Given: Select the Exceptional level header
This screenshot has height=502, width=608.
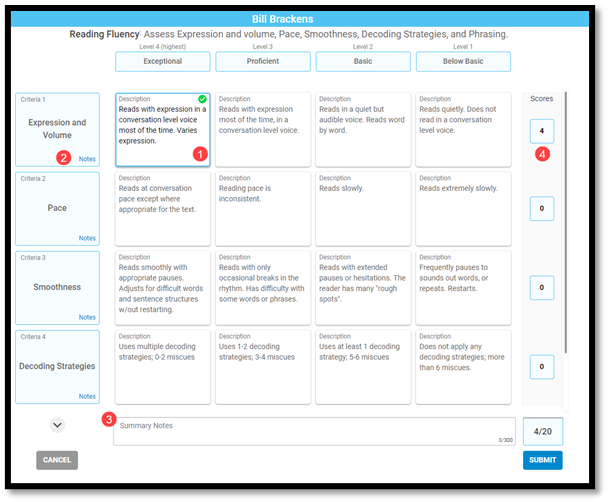Looking at the screenshot, I should point(162,61).
